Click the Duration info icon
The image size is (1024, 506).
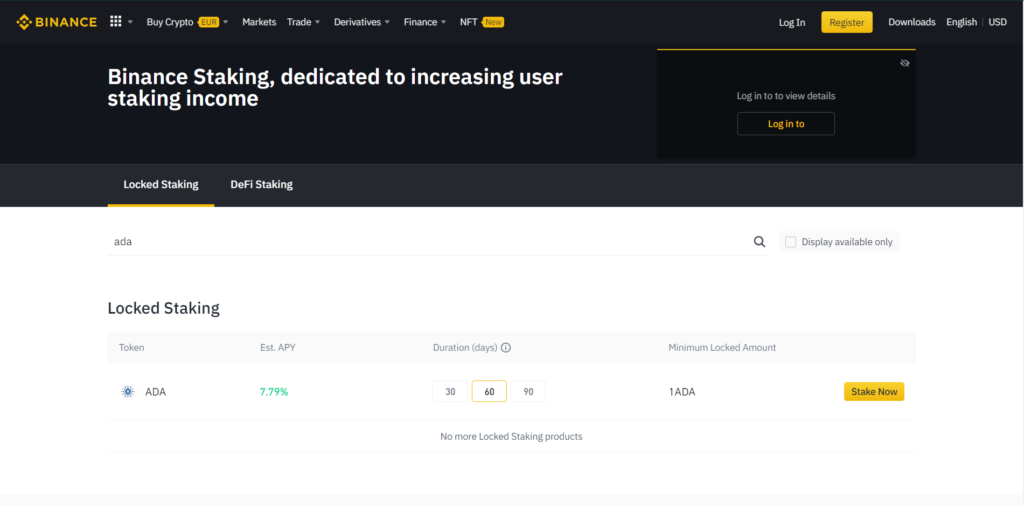click(x=505, y=347)
